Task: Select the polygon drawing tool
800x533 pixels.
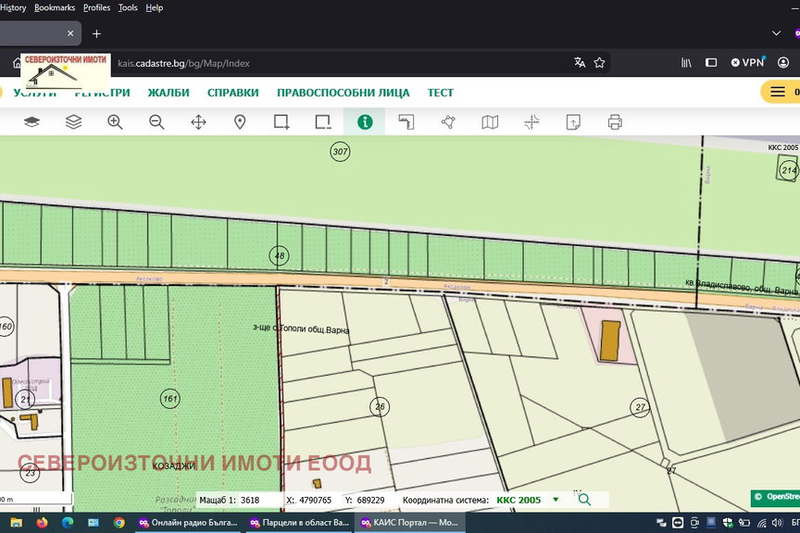Action: [448, 122]
